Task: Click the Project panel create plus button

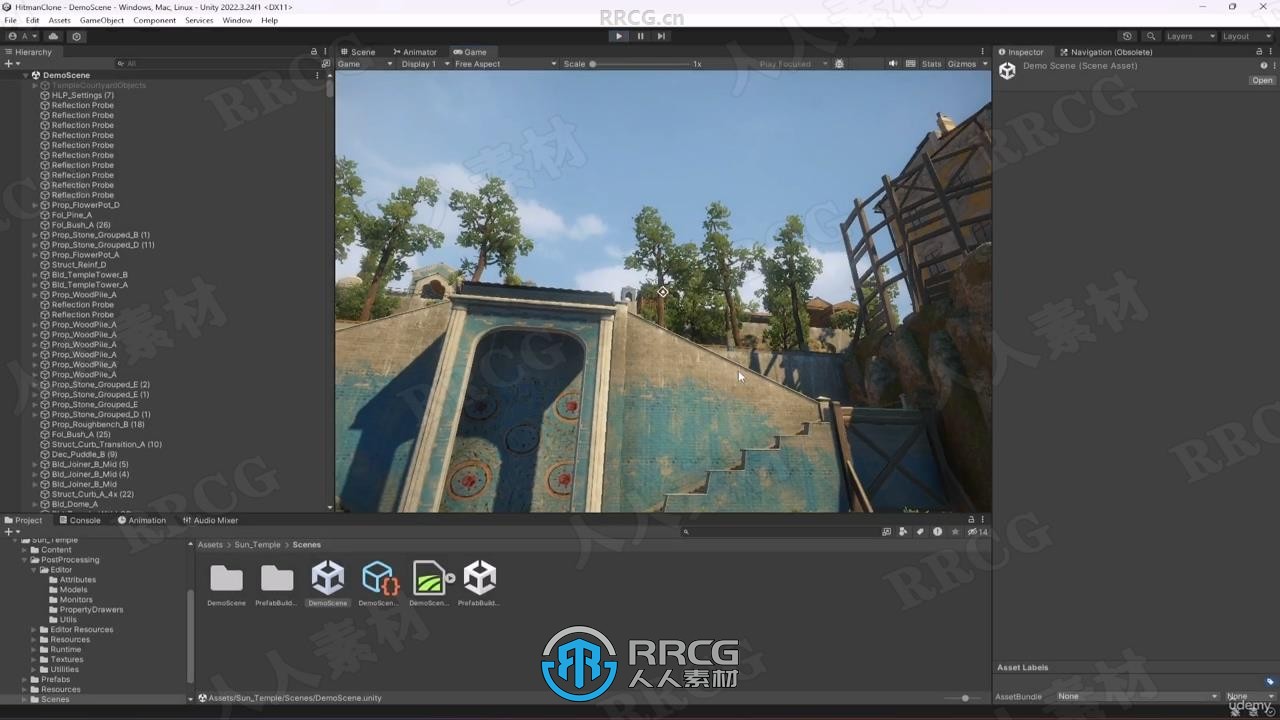Action: 10,532
